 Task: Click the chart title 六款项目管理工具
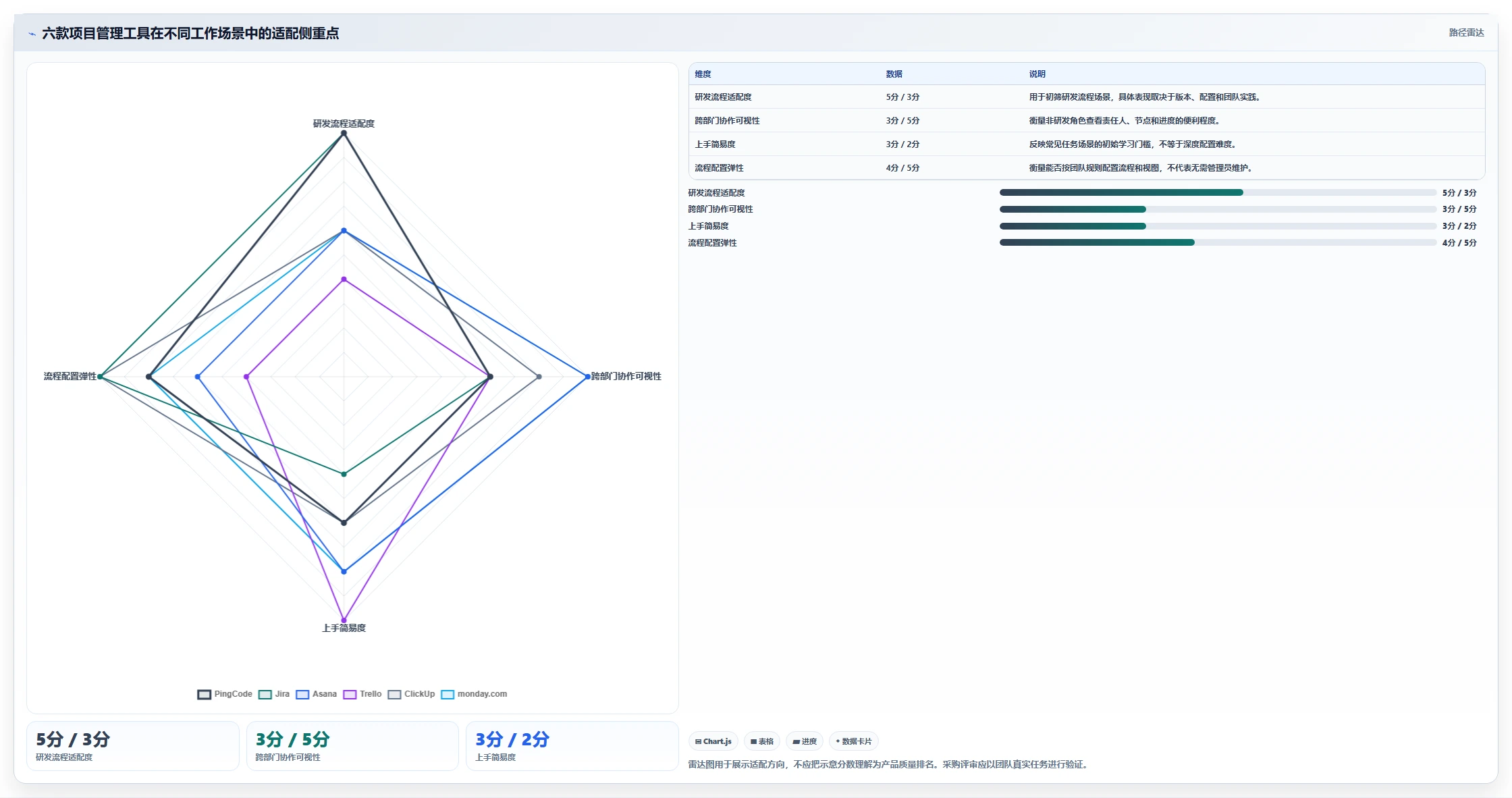pos(190,33)
